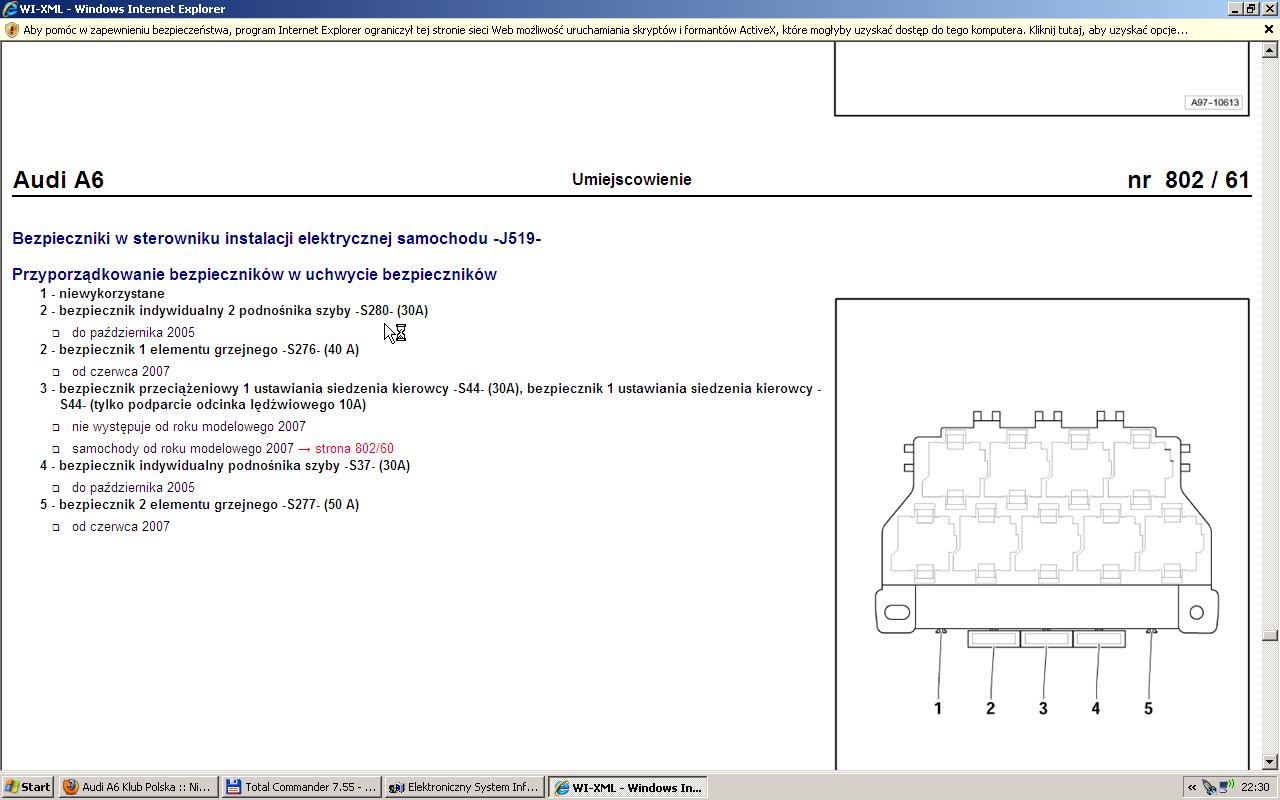Click 'do października 2005' under fuse -S280-
Screen dimensions: 1280x800
coord(133,333)
